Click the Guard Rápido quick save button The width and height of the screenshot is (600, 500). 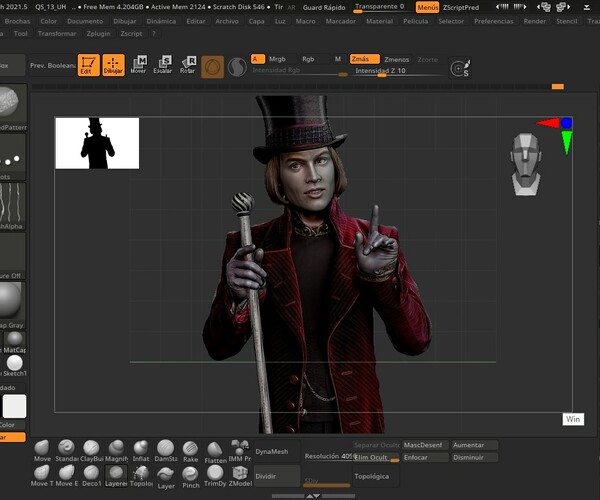324,7
